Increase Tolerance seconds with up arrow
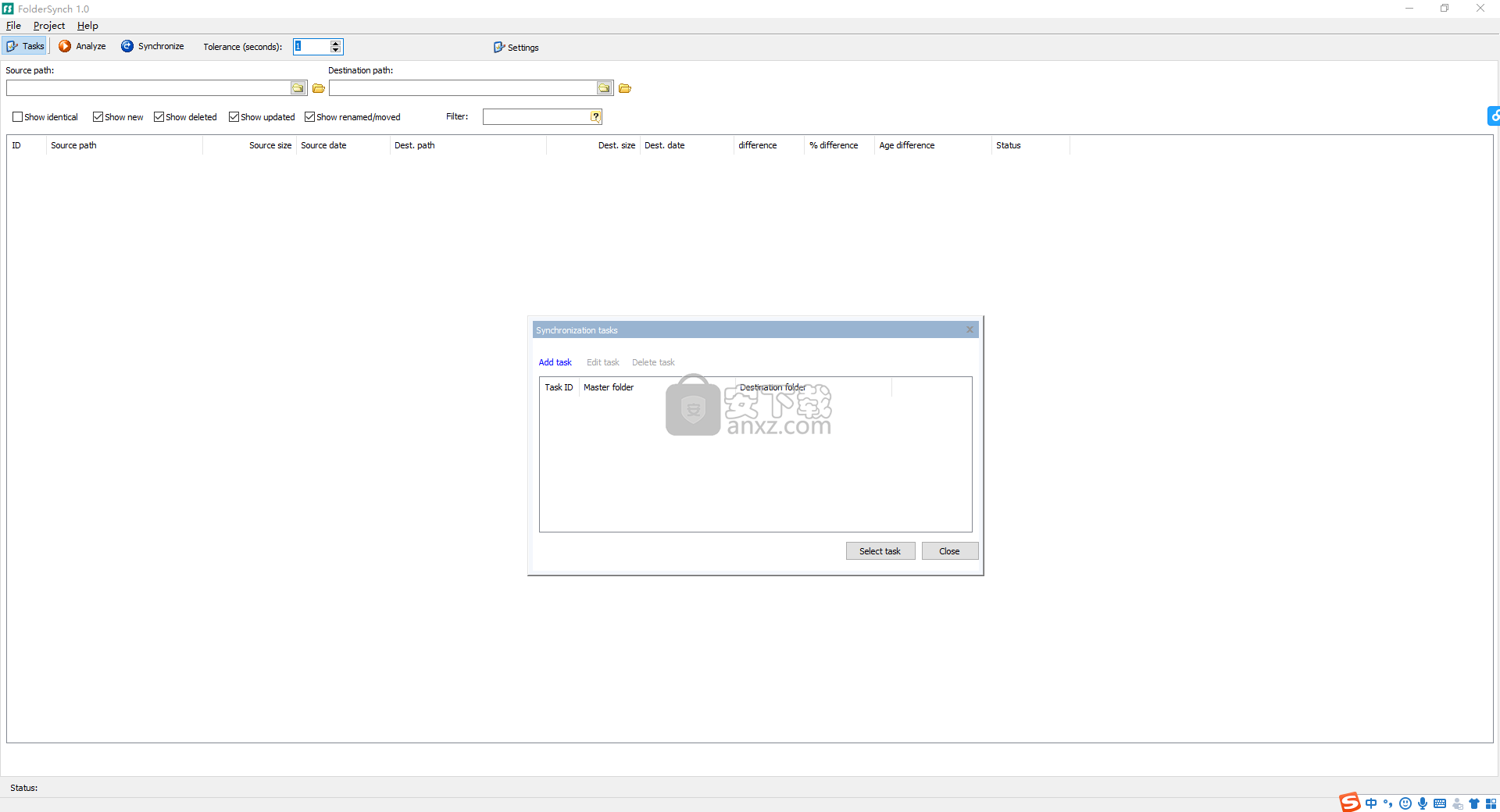 (336, 43)
